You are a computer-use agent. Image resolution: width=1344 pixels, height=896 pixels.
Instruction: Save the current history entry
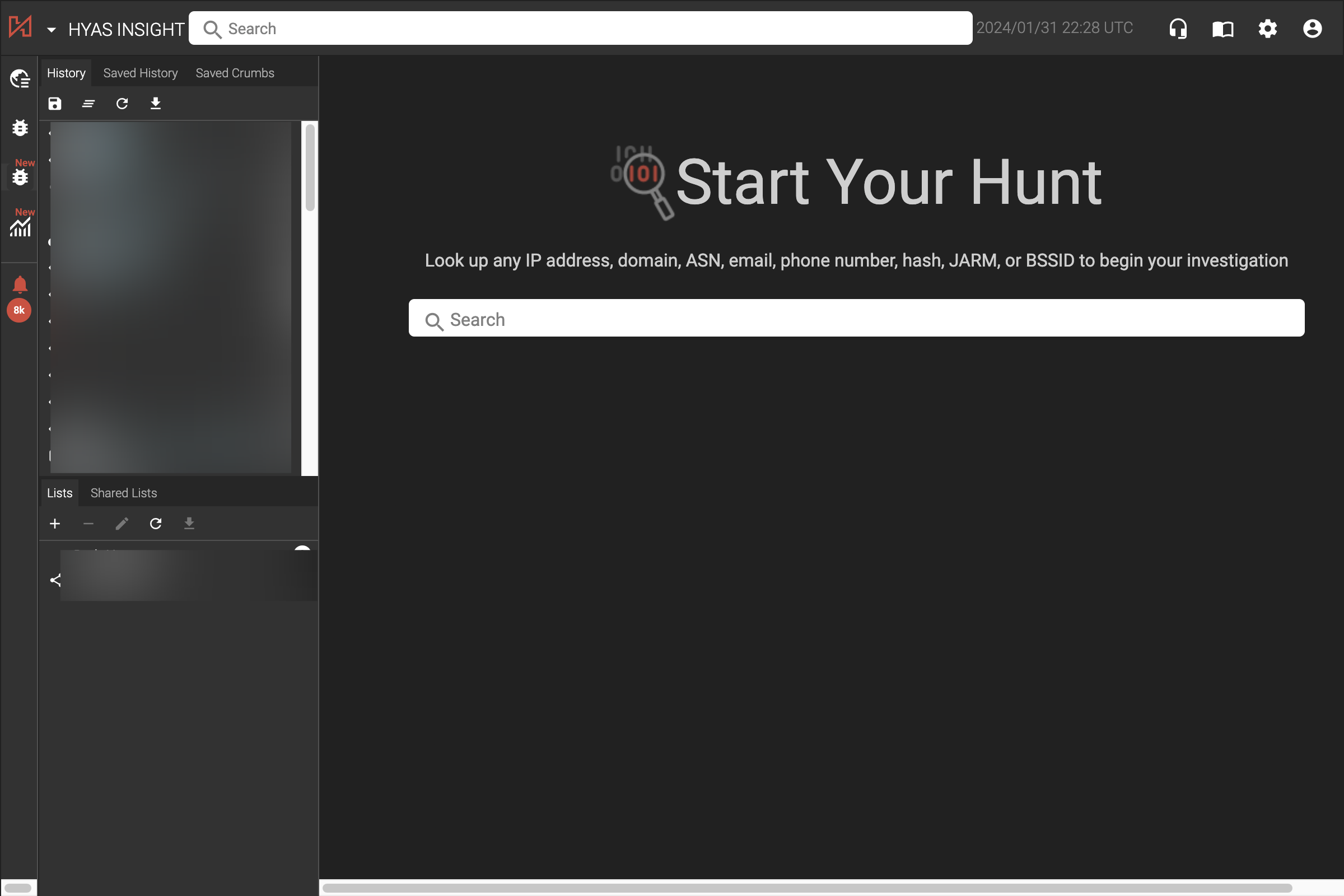[x=54, y=104]
